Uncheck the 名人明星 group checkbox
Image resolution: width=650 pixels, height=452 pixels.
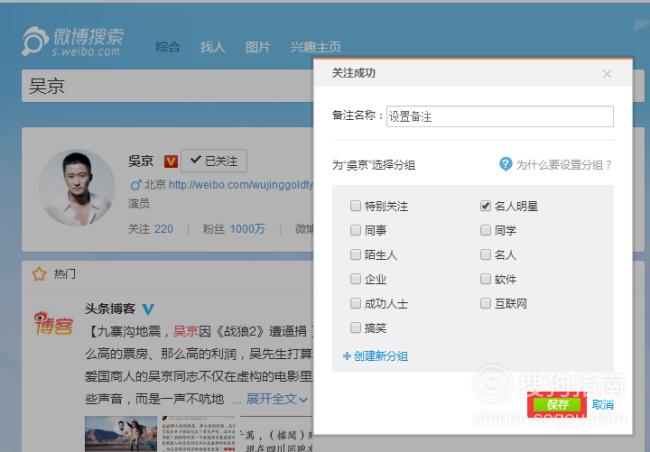(485, 206)
